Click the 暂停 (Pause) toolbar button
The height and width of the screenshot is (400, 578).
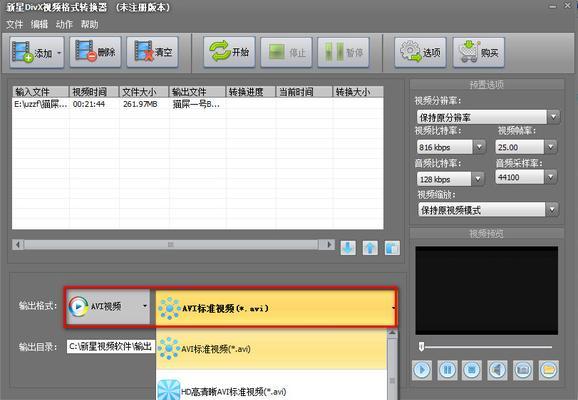[x=344, y=52]
